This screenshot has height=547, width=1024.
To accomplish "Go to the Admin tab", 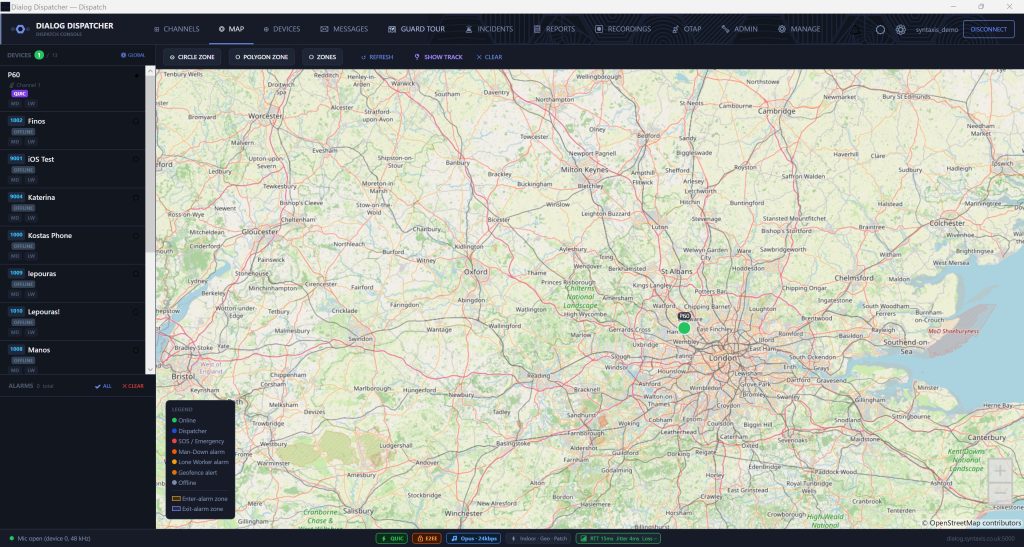I will pos(739,29).
